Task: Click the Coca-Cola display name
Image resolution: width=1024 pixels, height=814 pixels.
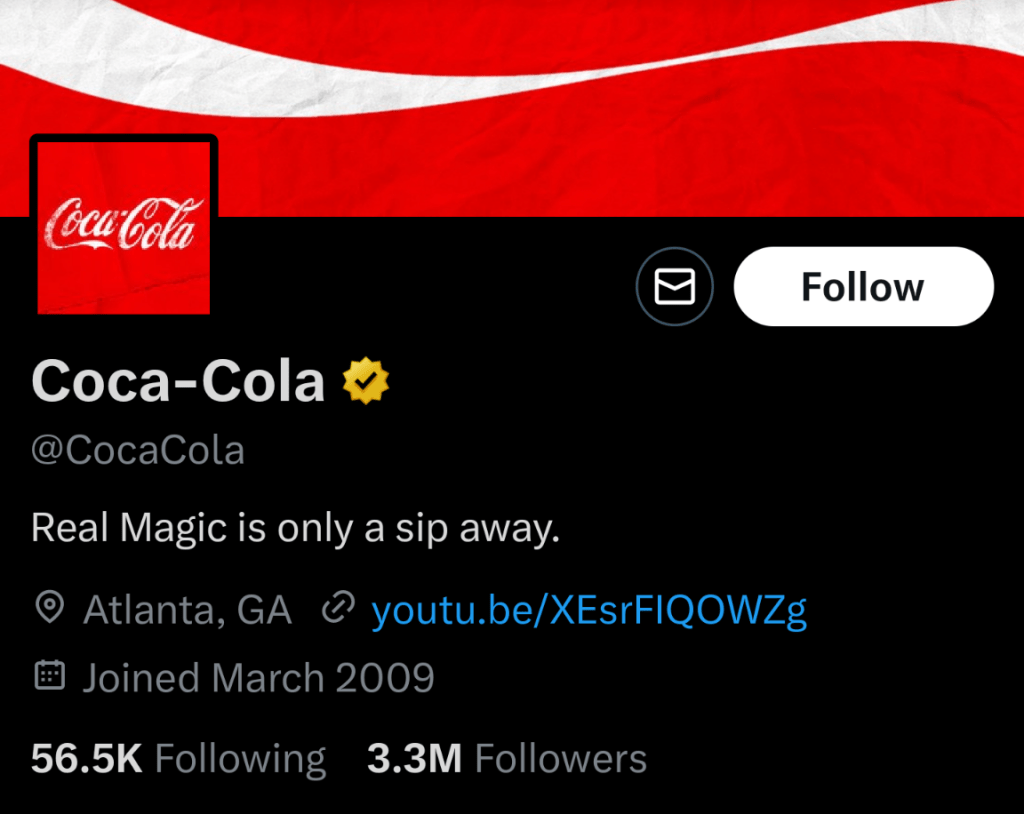Action: [x=179, y=381]
